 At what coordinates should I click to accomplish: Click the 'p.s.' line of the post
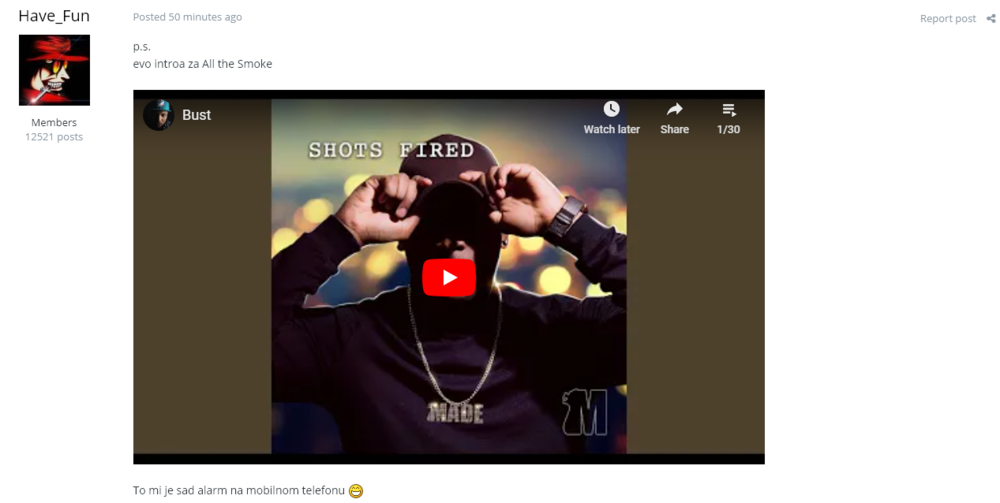click(x=142, y=47)
